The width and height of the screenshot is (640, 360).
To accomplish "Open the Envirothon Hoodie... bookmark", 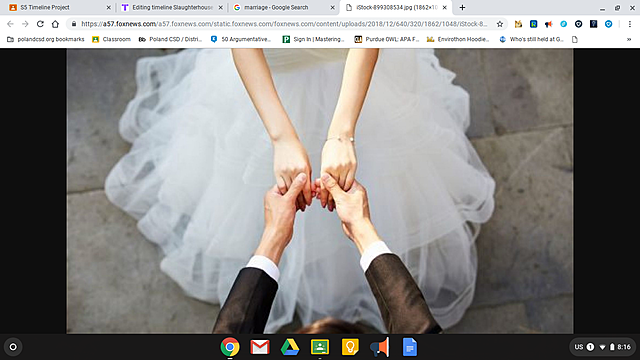I will click(x=458, y=39).
